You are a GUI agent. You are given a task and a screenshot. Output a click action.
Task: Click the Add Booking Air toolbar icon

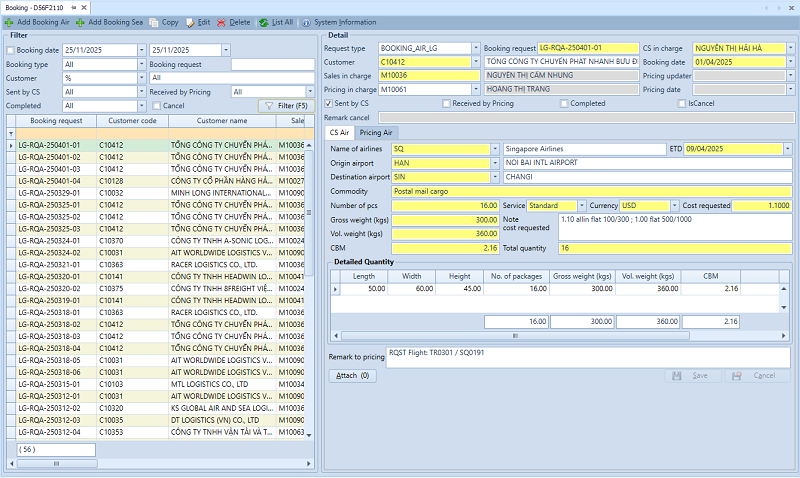click(x=10, y=21)
